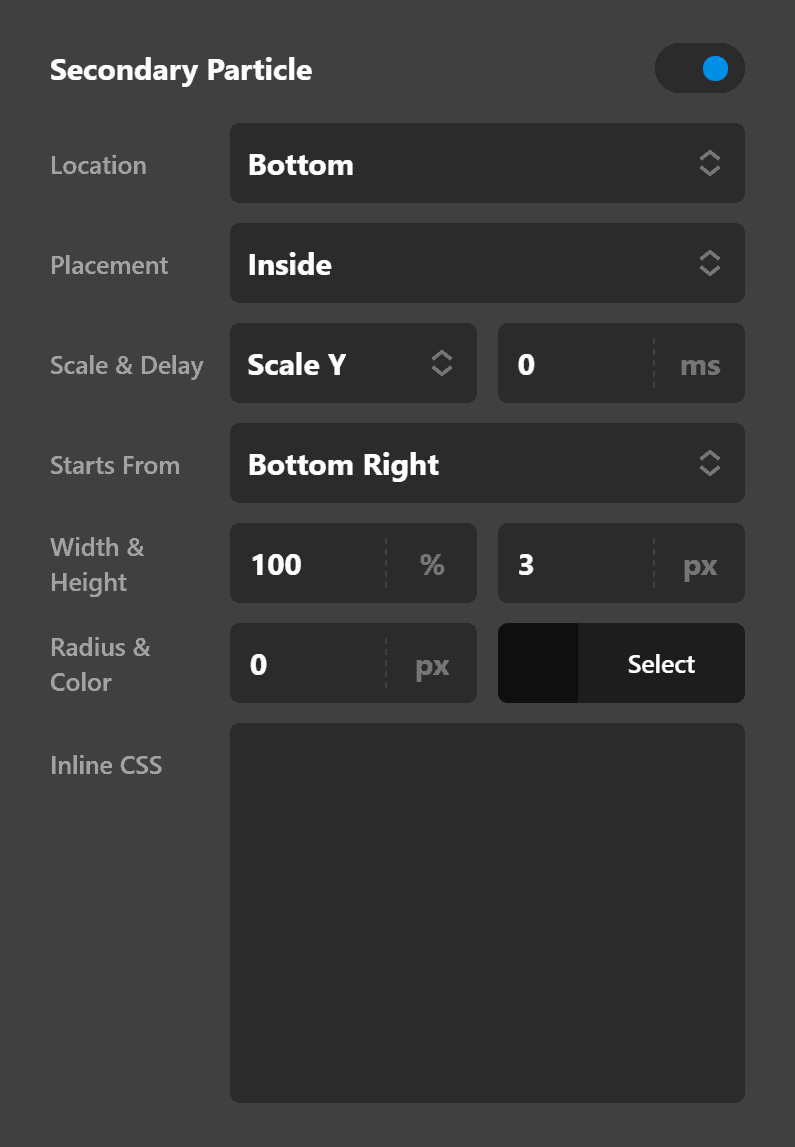Open the particle color swatch
Image resolution: width=795 pixels, height=1147 pixels.
click(x=535, y=663)
